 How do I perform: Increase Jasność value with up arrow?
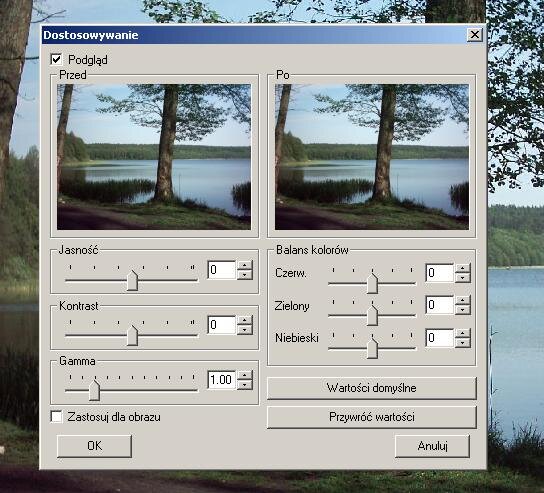point(245,265)
